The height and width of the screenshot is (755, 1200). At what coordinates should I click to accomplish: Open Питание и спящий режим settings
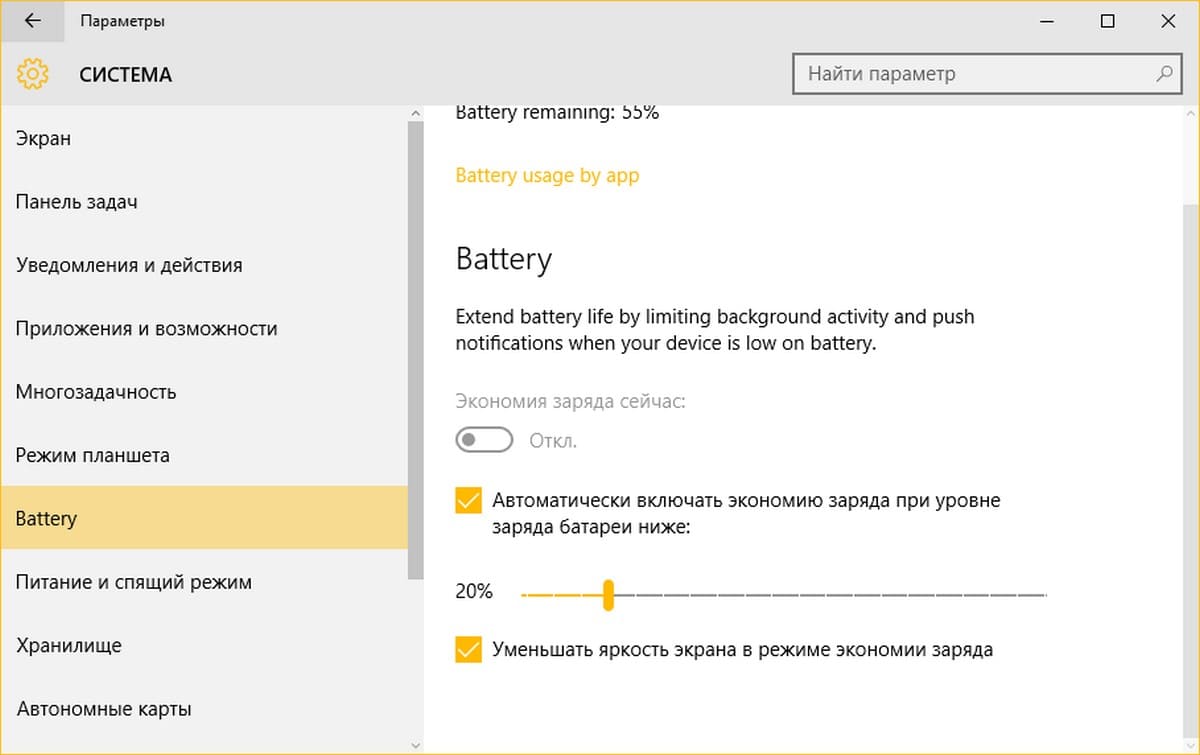pyautogui.click(x=204, y=582)
